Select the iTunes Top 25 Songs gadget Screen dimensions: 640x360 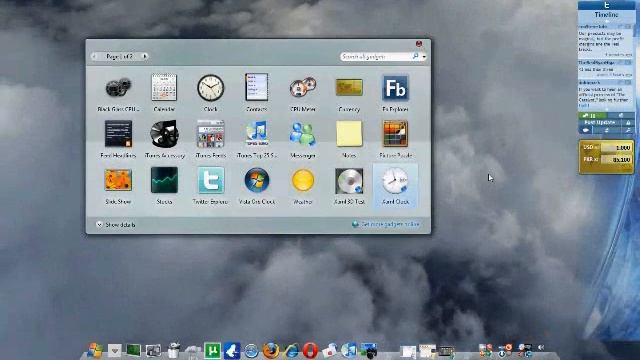pyautogui.click(x=257, y=139)
